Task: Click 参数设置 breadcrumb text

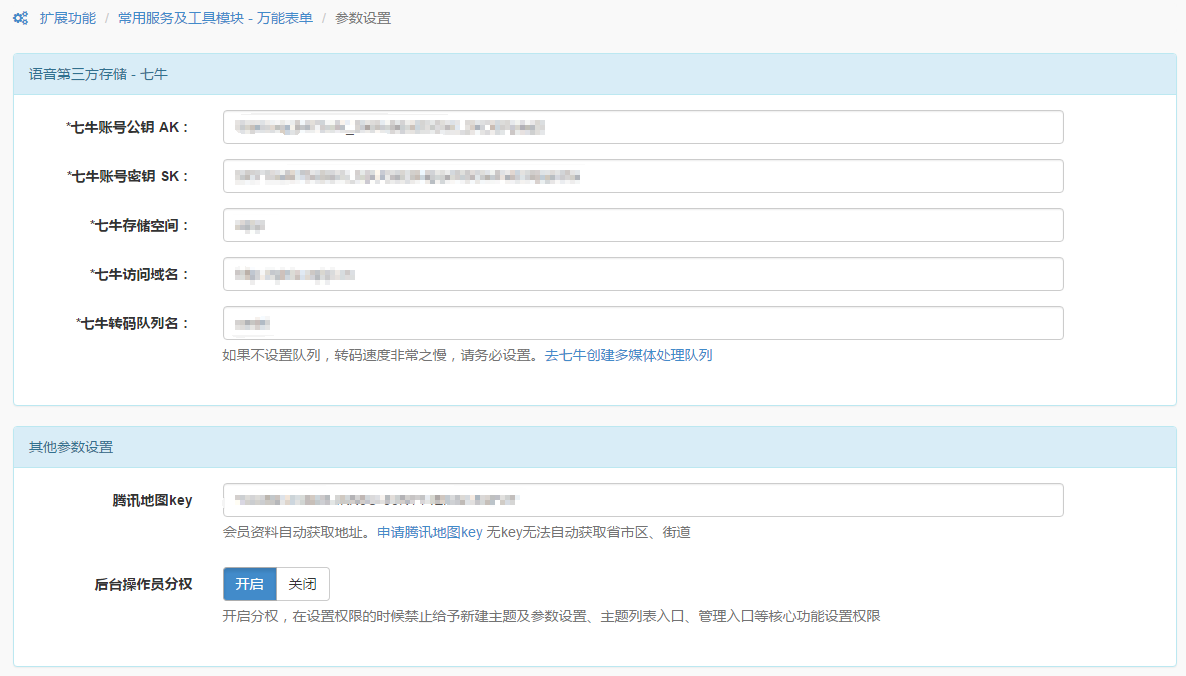Action: (x=363, y=18)
